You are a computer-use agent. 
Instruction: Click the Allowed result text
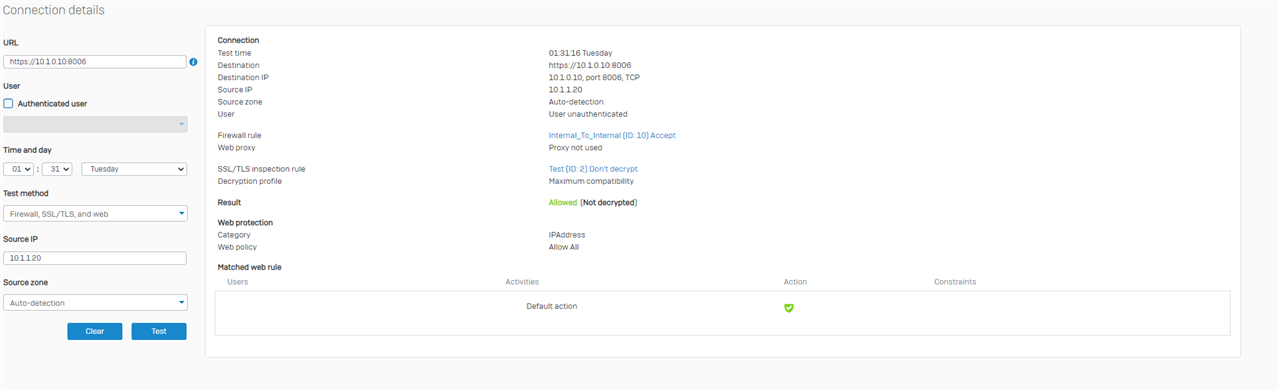click(x=563, y=202)
